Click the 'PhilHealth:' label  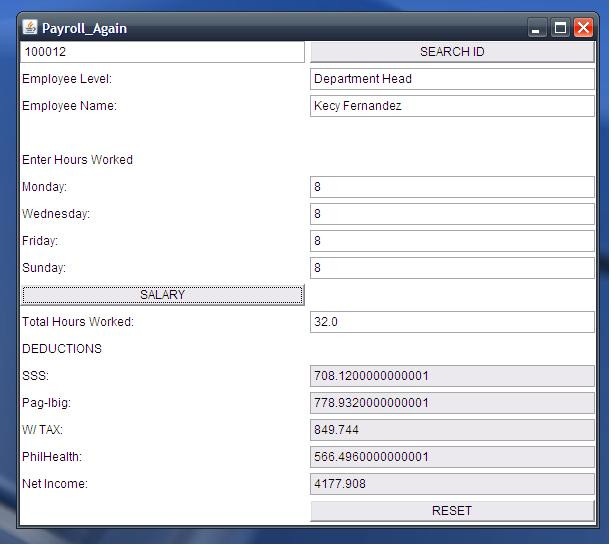52,456
